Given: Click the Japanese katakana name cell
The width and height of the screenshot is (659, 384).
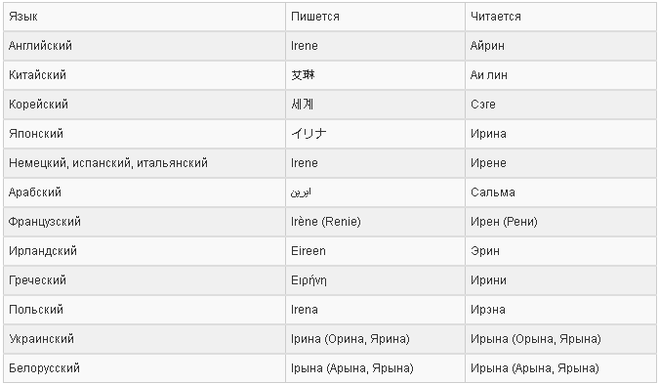Looking at the screenshot, I should click(x=375, y=134).
